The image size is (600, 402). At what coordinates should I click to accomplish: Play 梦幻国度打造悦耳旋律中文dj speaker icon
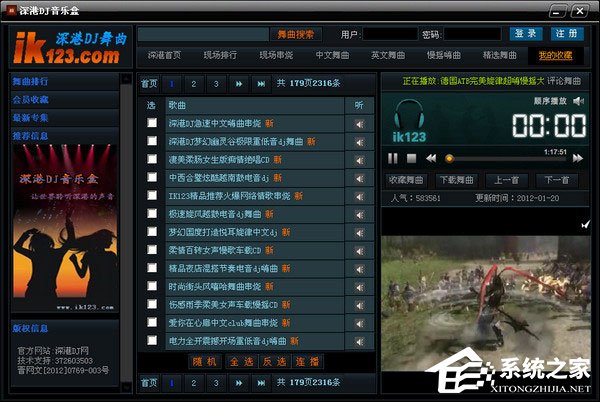[359, 233]
